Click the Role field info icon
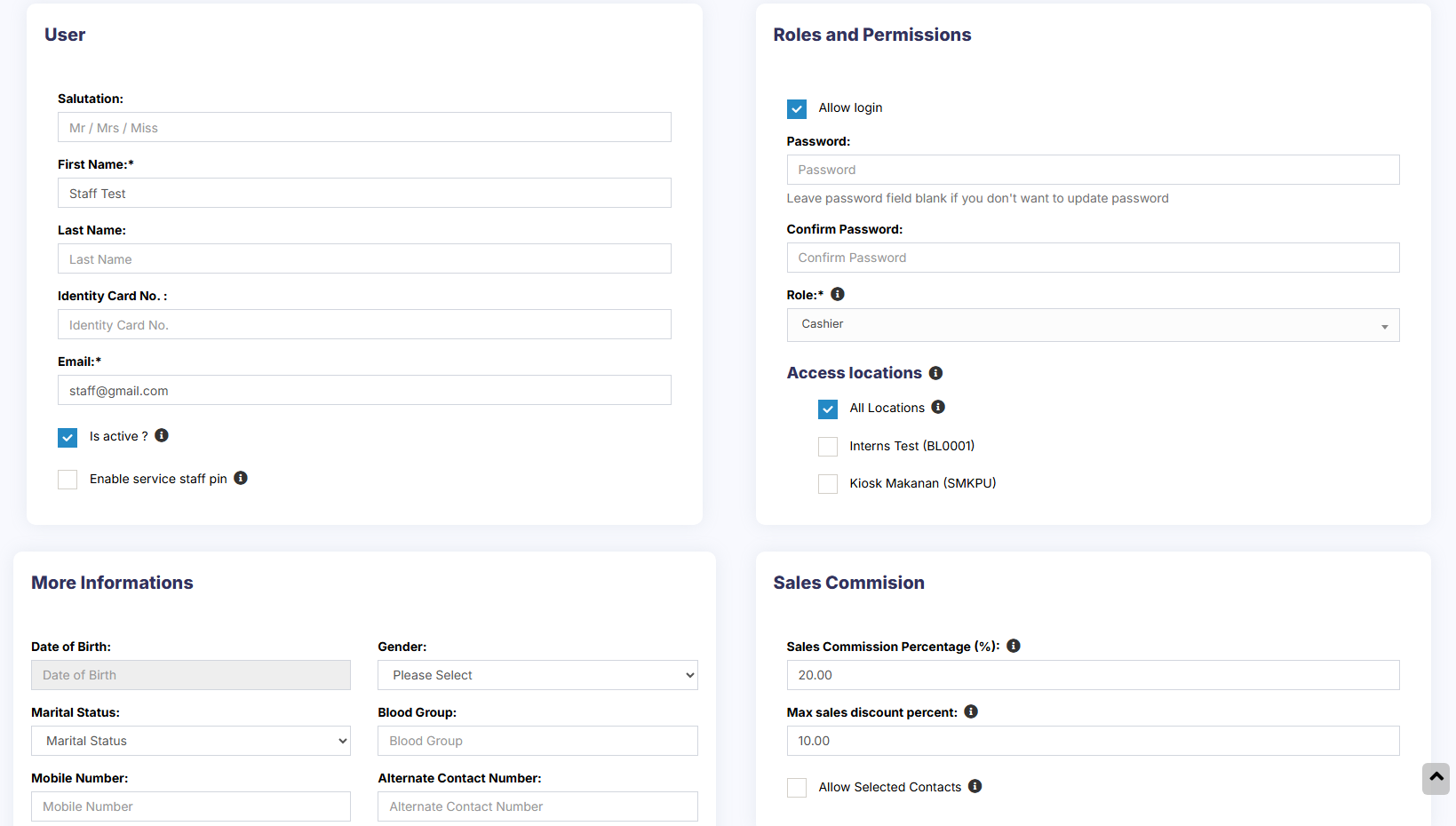This screenshot has width=1456, height=826. [837, 294]
